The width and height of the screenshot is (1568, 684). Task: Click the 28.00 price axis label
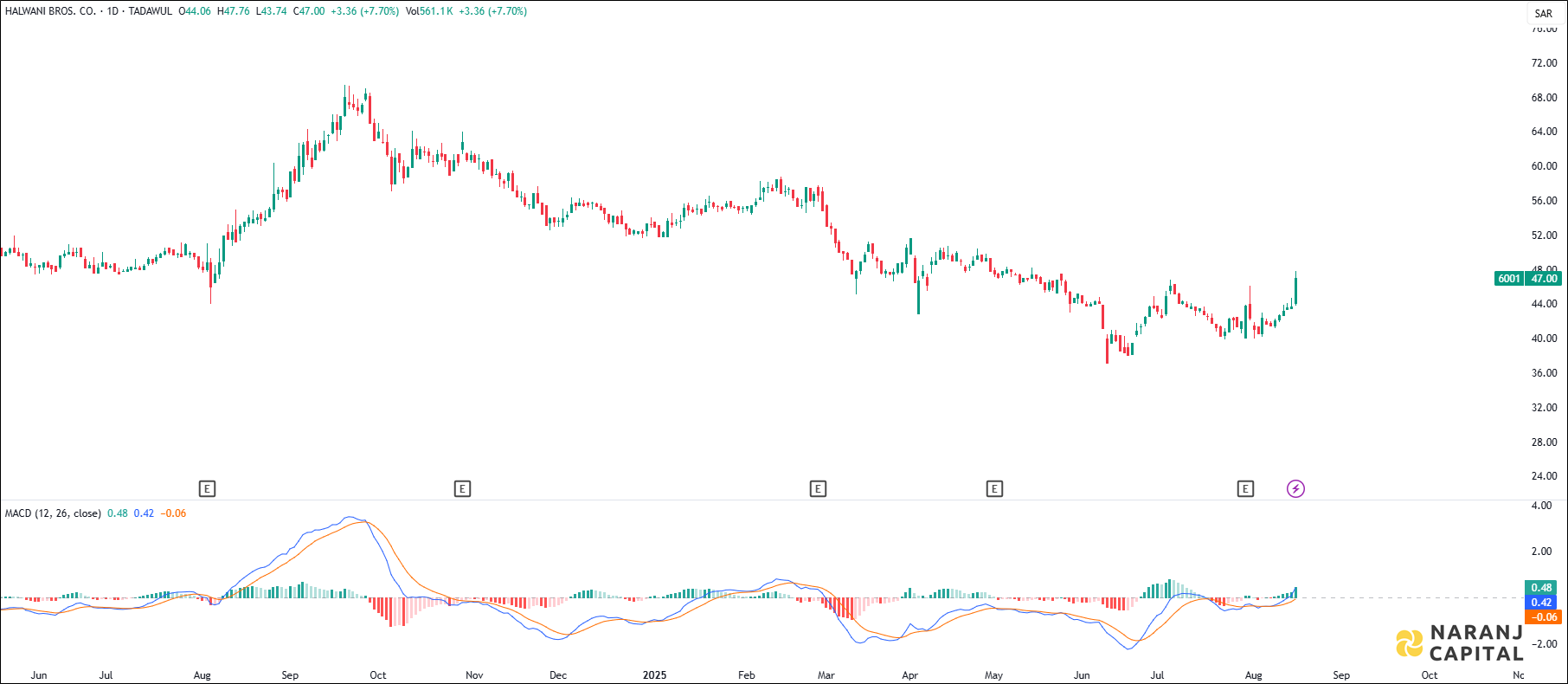[x=1544, y=442]
